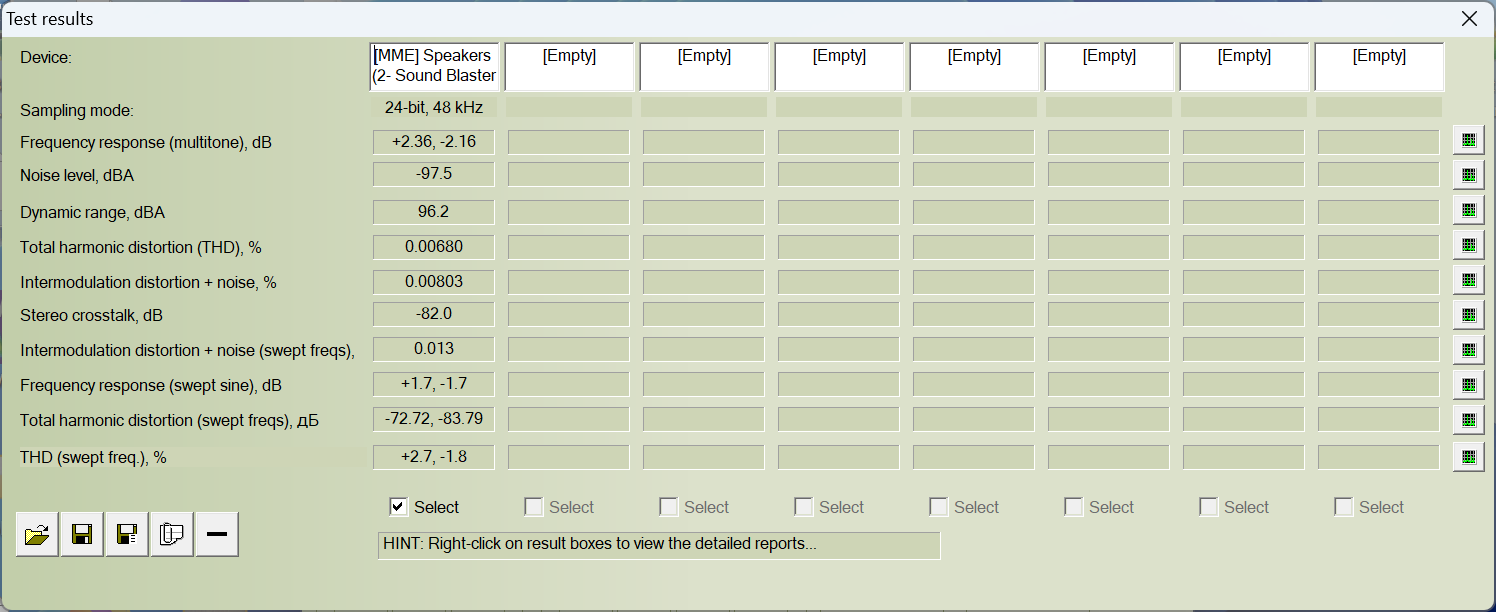Show the Noise level graph
The height and width of the screenshot is (612, 1496).
1468,175
